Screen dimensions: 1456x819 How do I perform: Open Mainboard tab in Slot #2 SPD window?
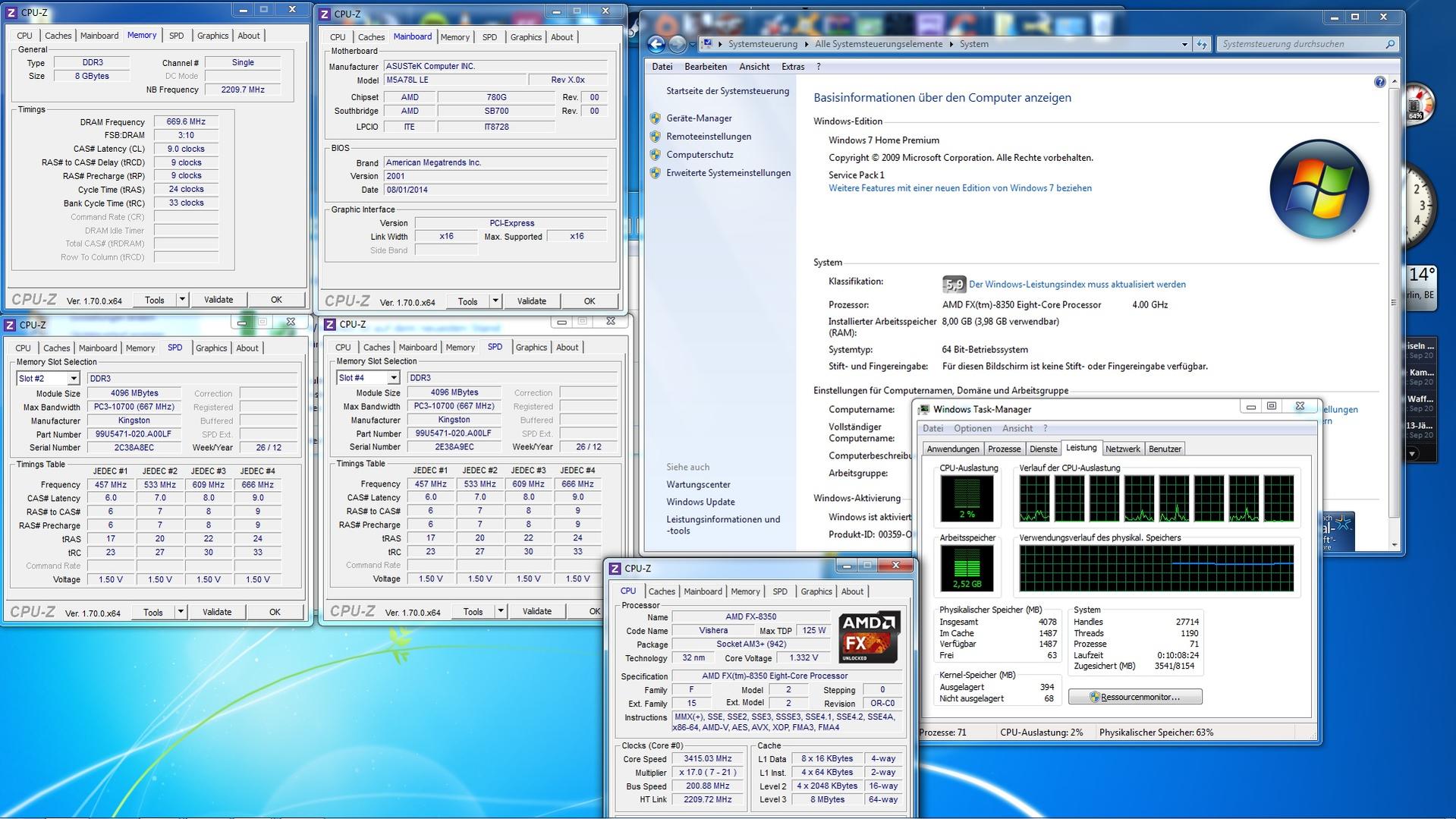pos(98,348)
